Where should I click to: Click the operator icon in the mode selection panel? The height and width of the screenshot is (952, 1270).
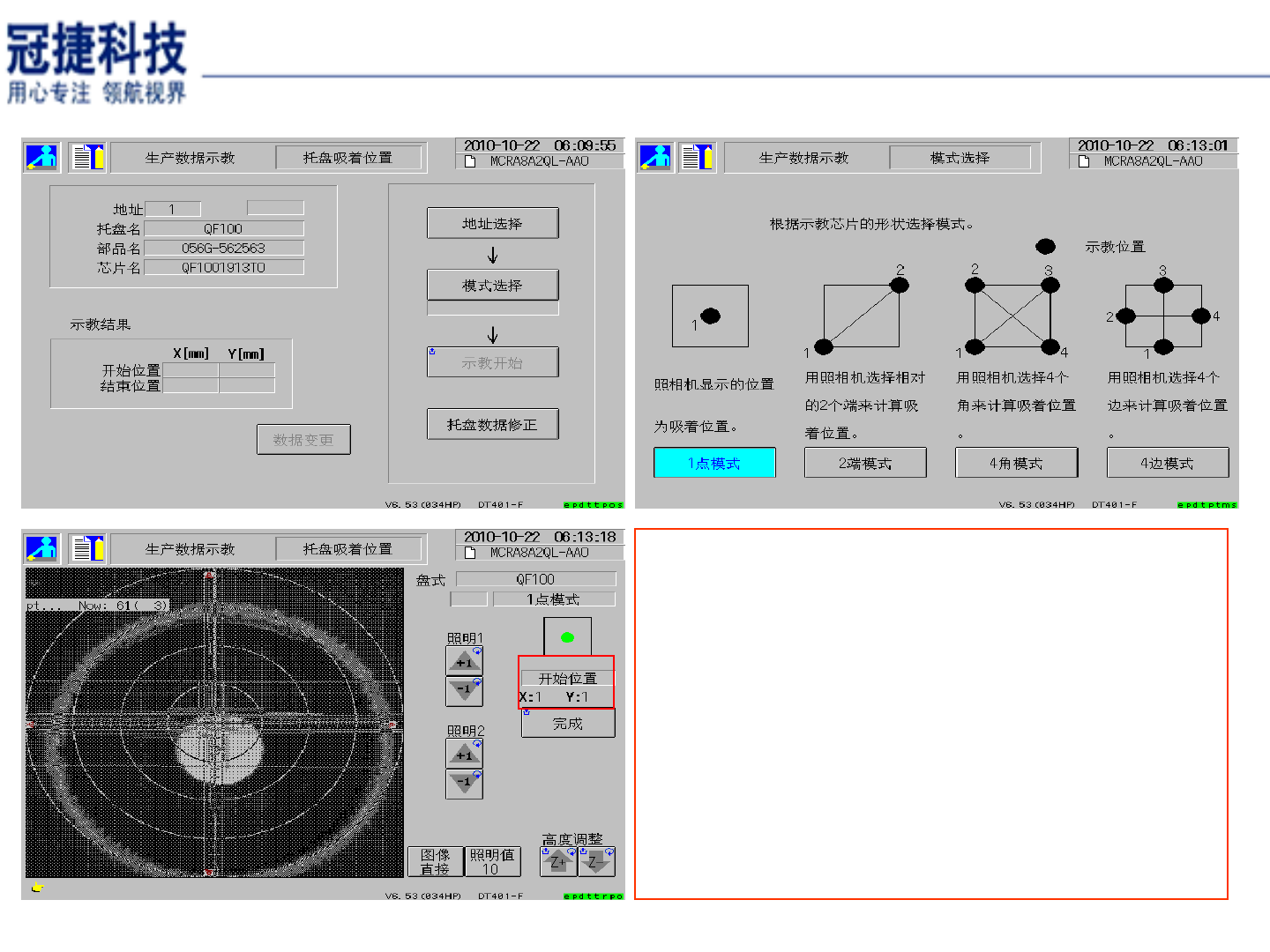(655, 157)
